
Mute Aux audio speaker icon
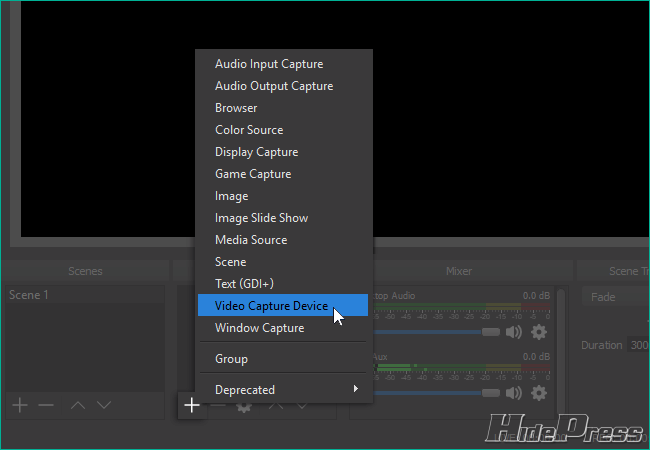pos(514,392)
